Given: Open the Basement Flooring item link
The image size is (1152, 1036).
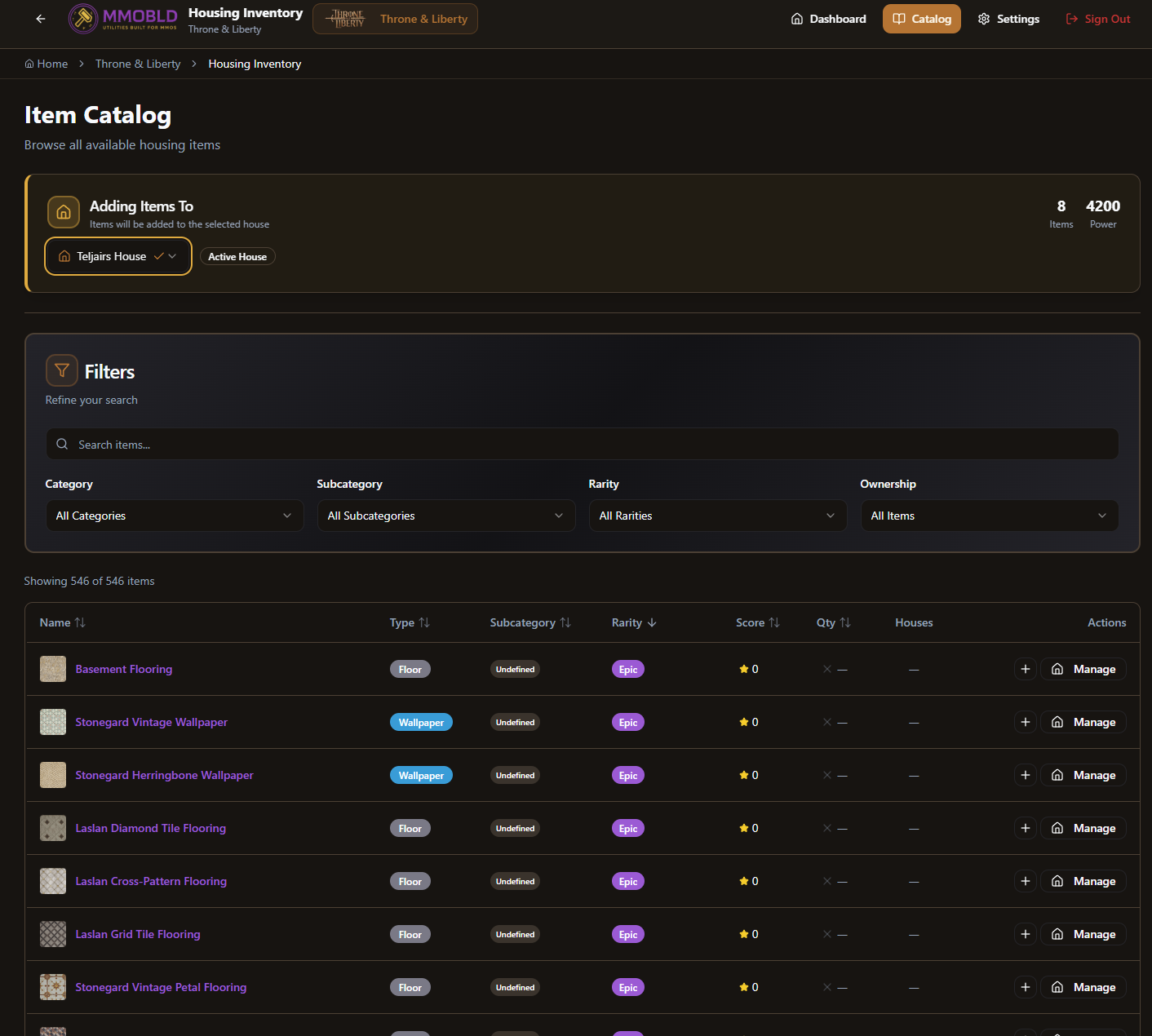Looking at the screenshot, I should pos(124,669).
